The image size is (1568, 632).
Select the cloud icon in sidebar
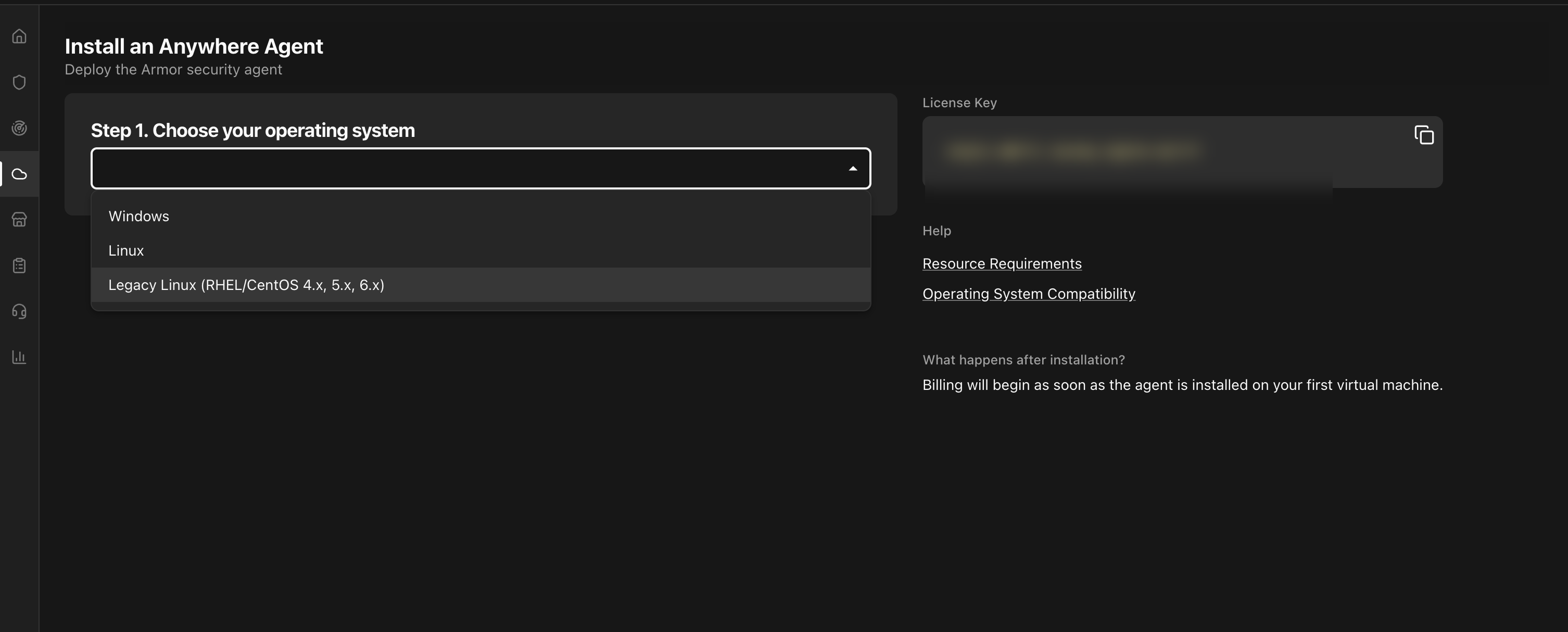tap(19, 174)
